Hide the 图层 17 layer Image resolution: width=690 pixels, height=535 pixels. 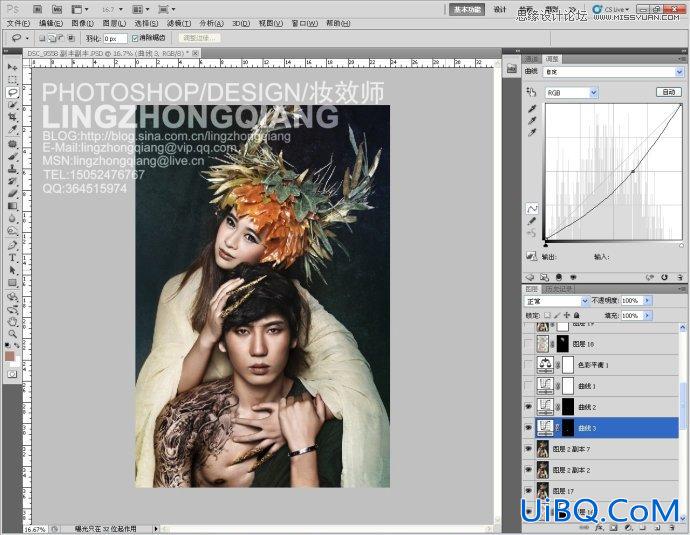tap(529, 491)
